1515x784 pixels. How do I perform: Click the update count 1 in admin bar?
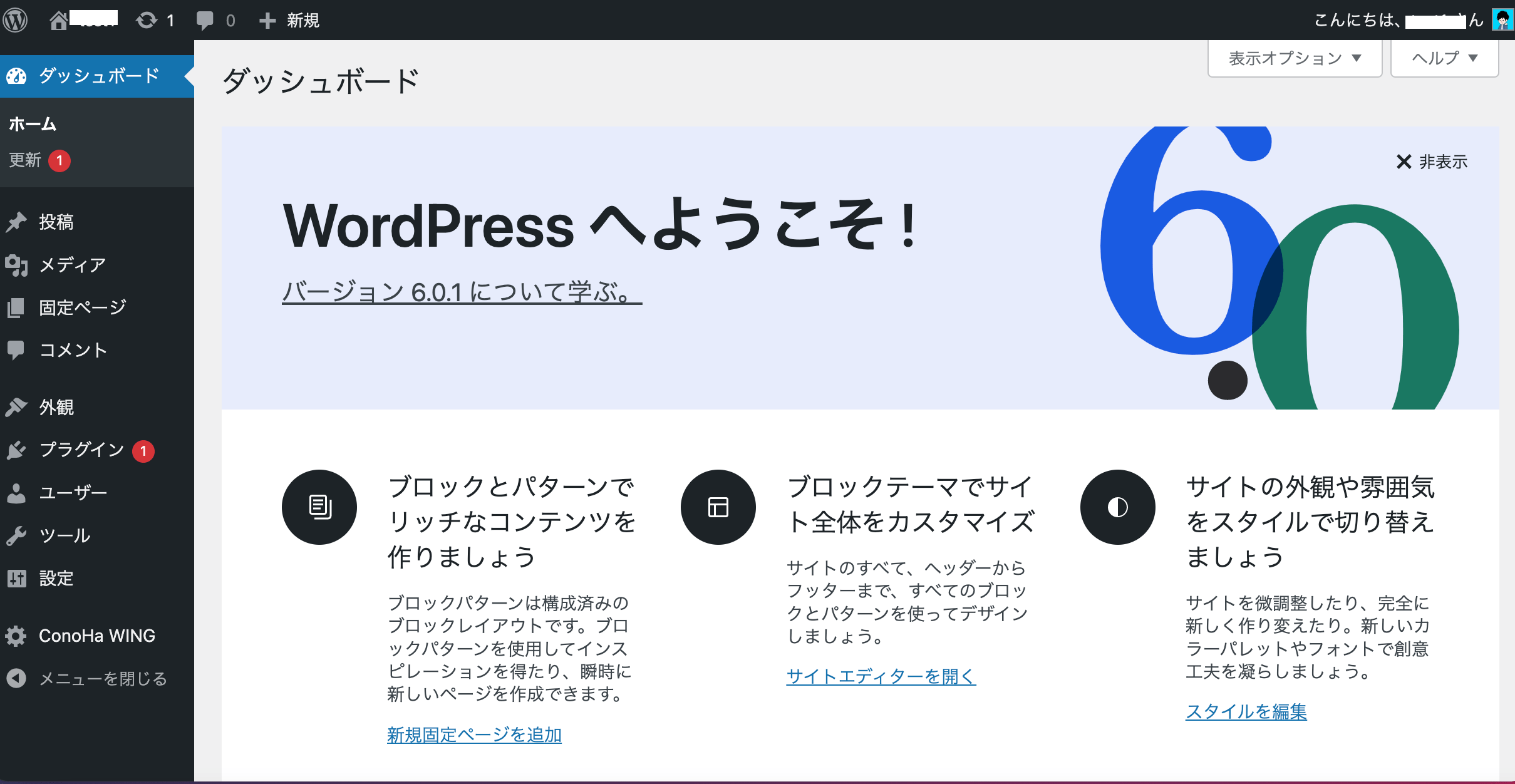tap(170, 21)
